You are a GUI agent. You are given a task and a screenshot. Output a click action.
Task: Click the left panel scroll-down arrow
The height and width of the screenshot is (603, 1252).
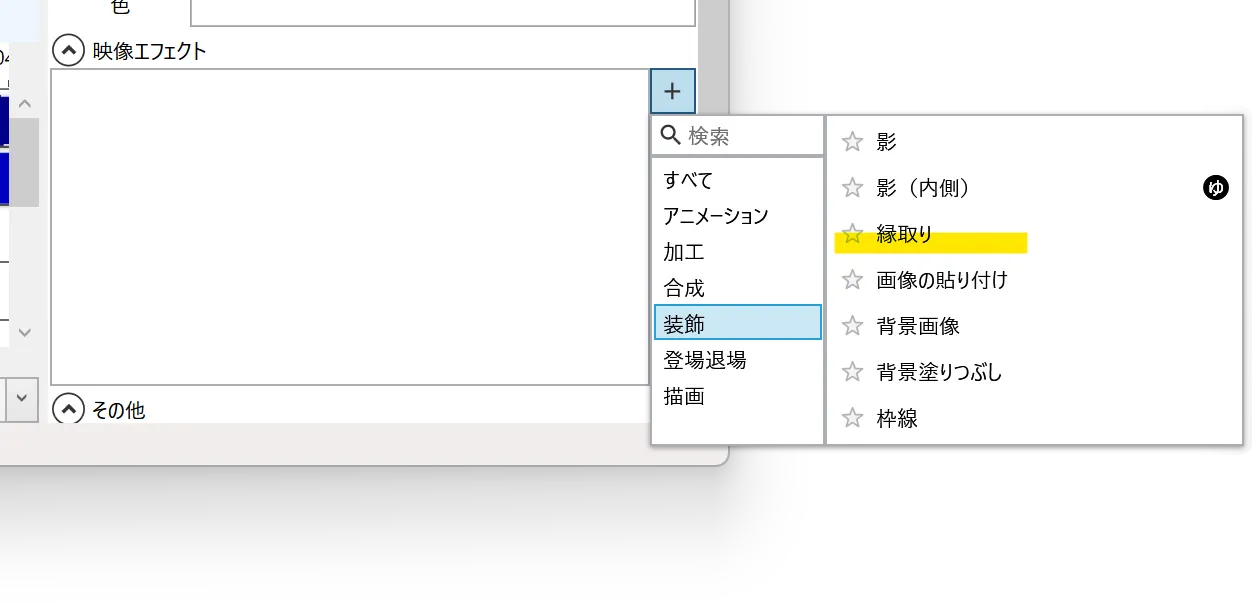coord(25,332)
